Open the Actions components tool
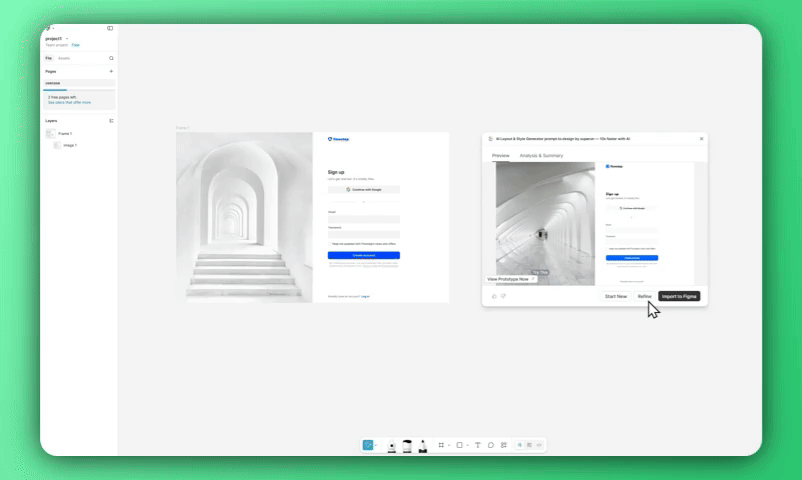This screenshot has height=480, width=802. point(504,445)
